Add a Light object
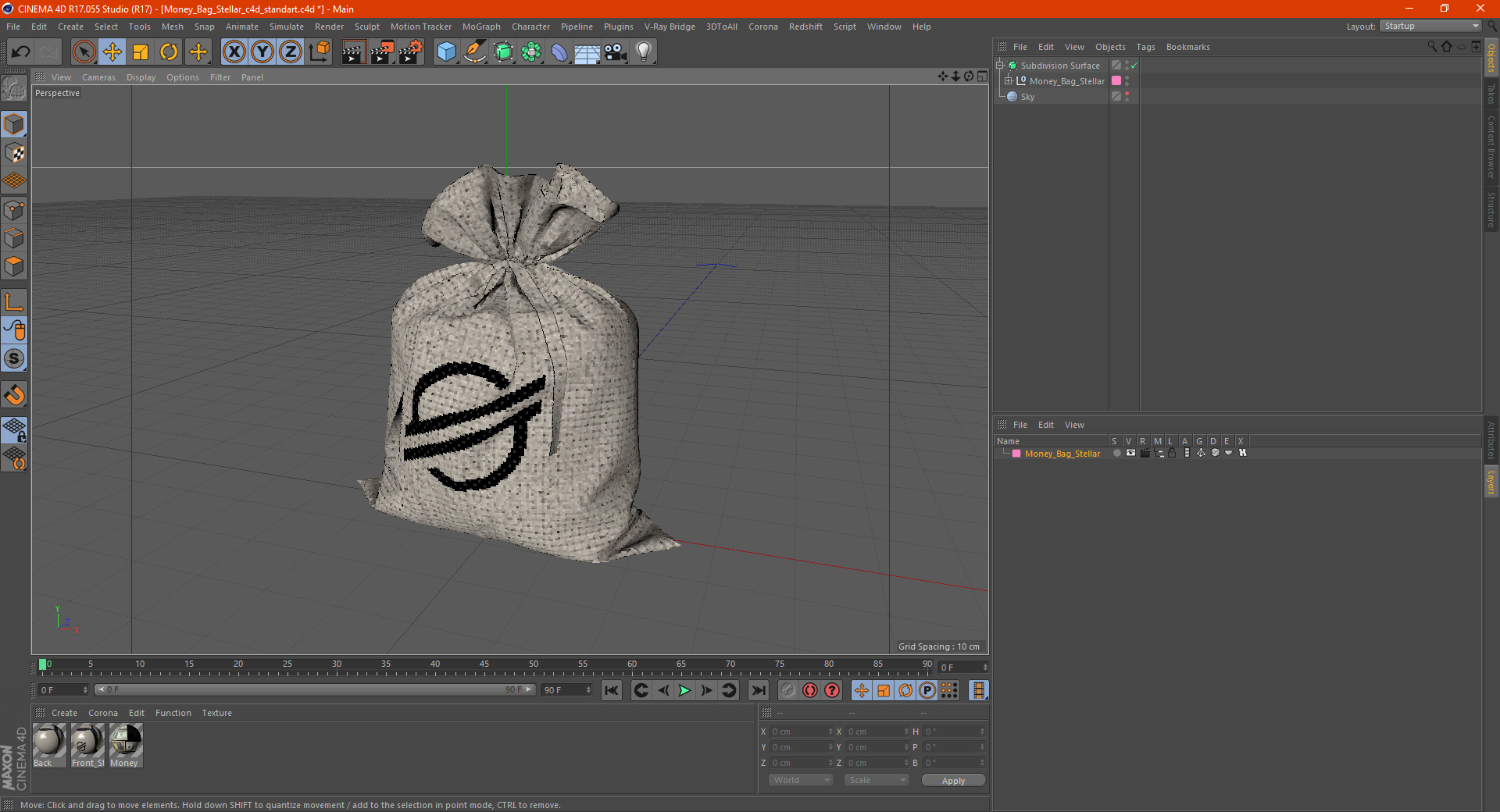This screenshot has width=1500, height=812. pyautogui.click(x=644, y=52)
